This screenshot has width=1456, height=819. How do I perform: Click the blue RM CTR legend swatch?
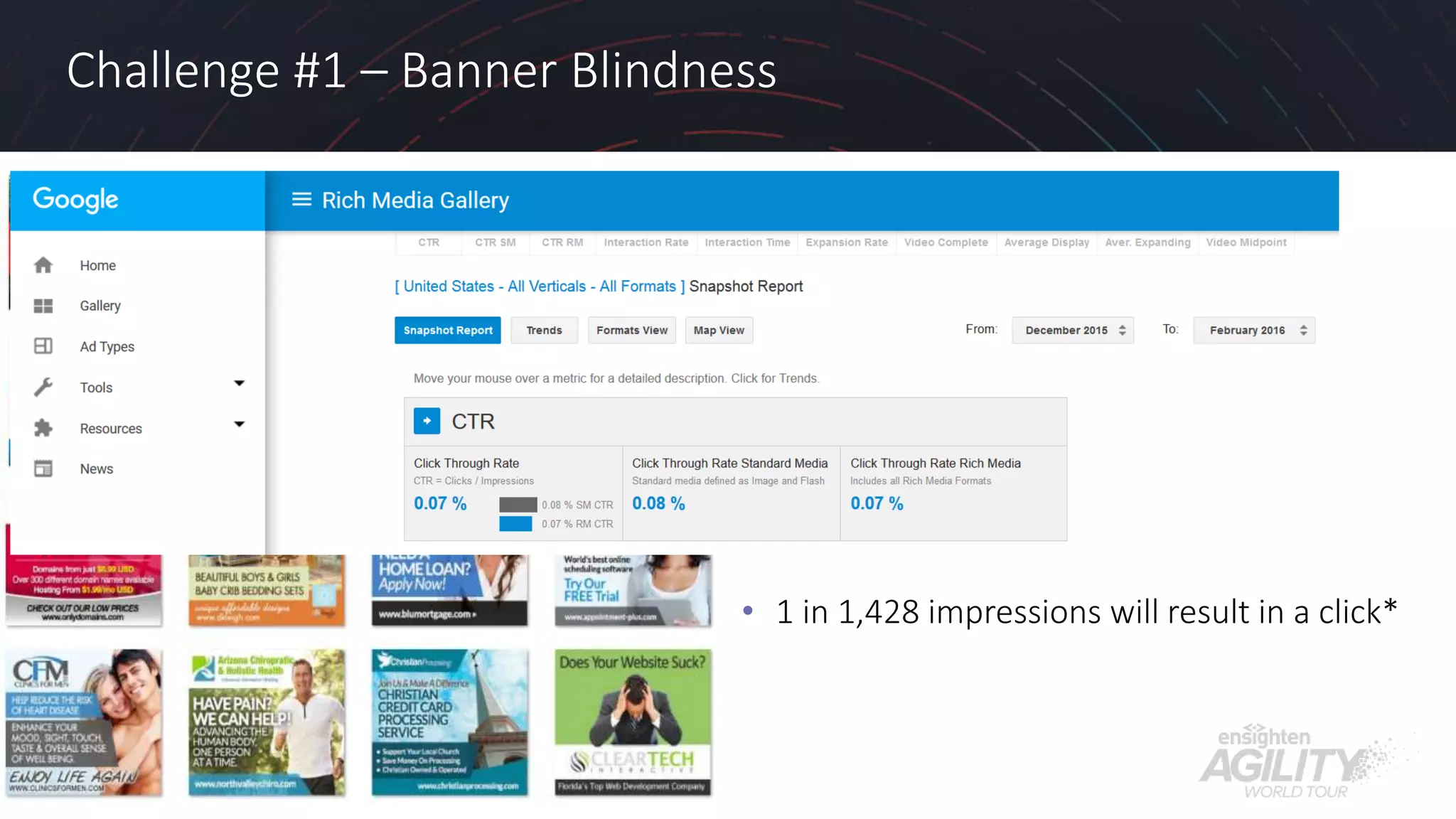515,524
